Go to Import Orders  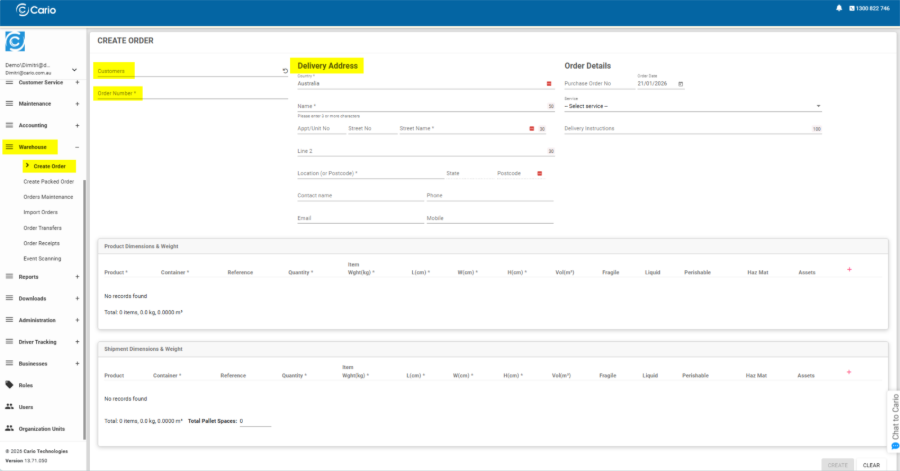click(41, 212)
